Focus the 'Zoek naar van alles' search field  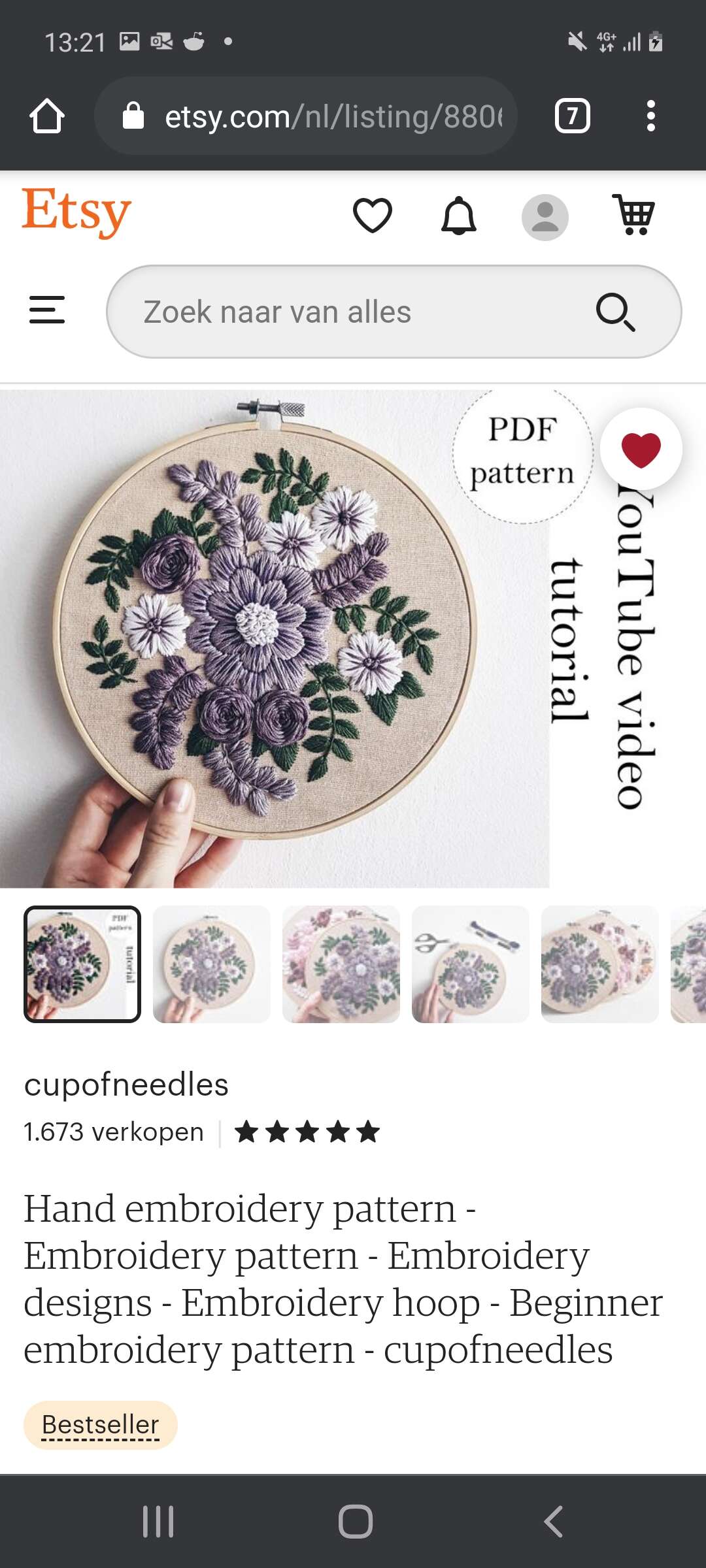click(x=394, y=312)
